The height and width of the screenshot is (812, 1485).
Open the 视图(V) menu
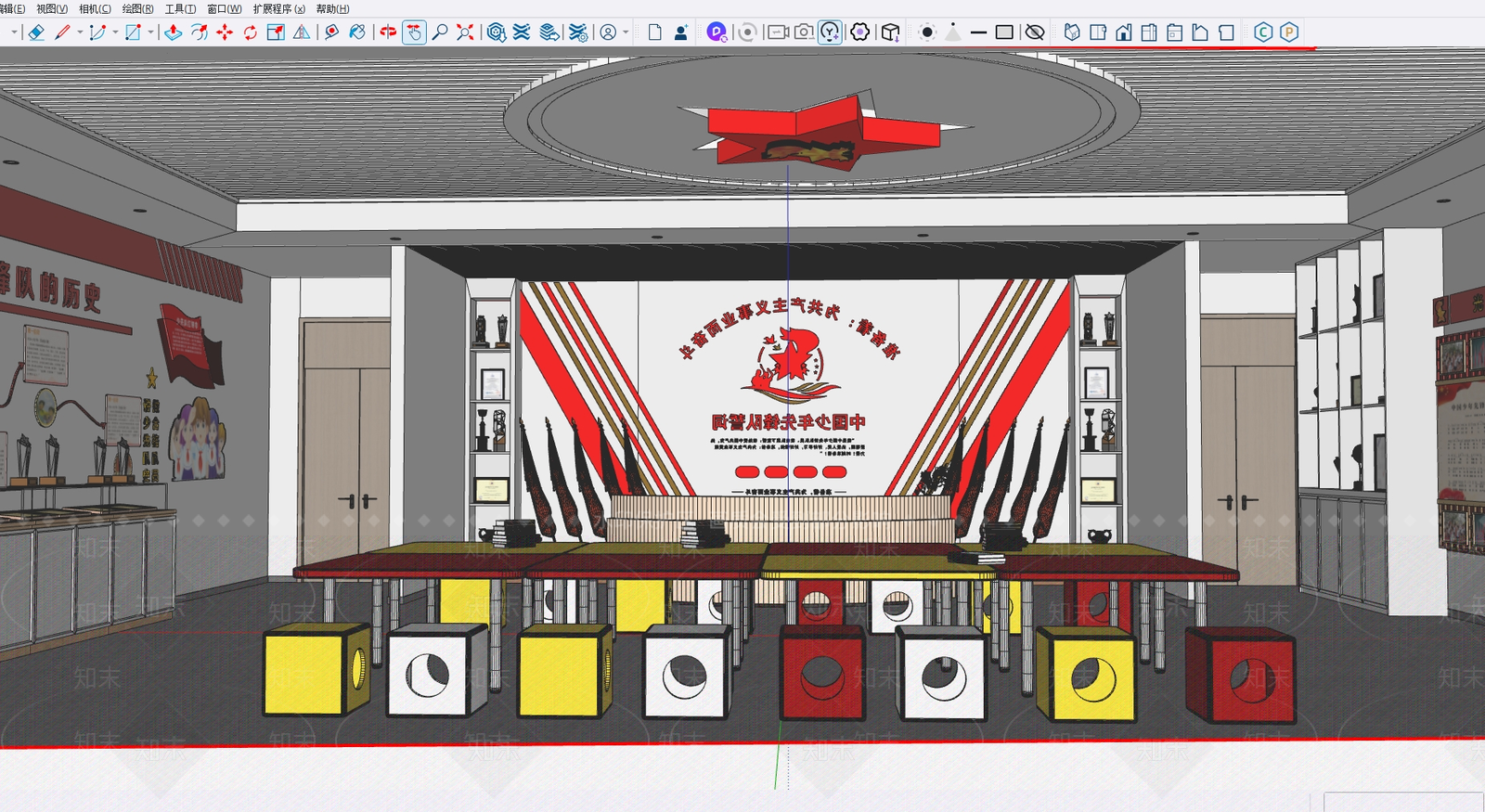pos(52,8)
